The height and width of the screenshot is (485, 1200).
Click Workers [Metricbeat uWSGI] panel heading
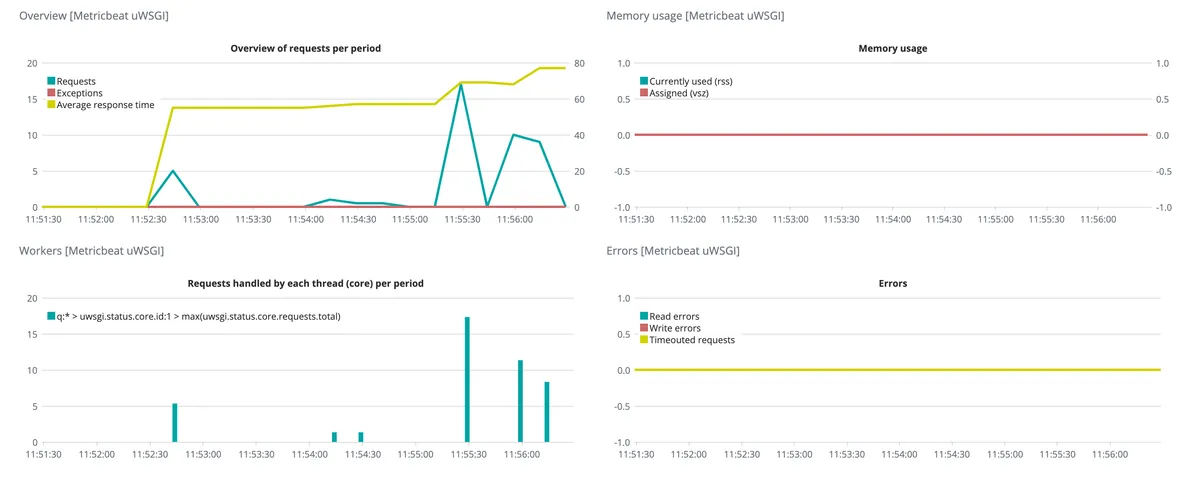pos(91,250)
